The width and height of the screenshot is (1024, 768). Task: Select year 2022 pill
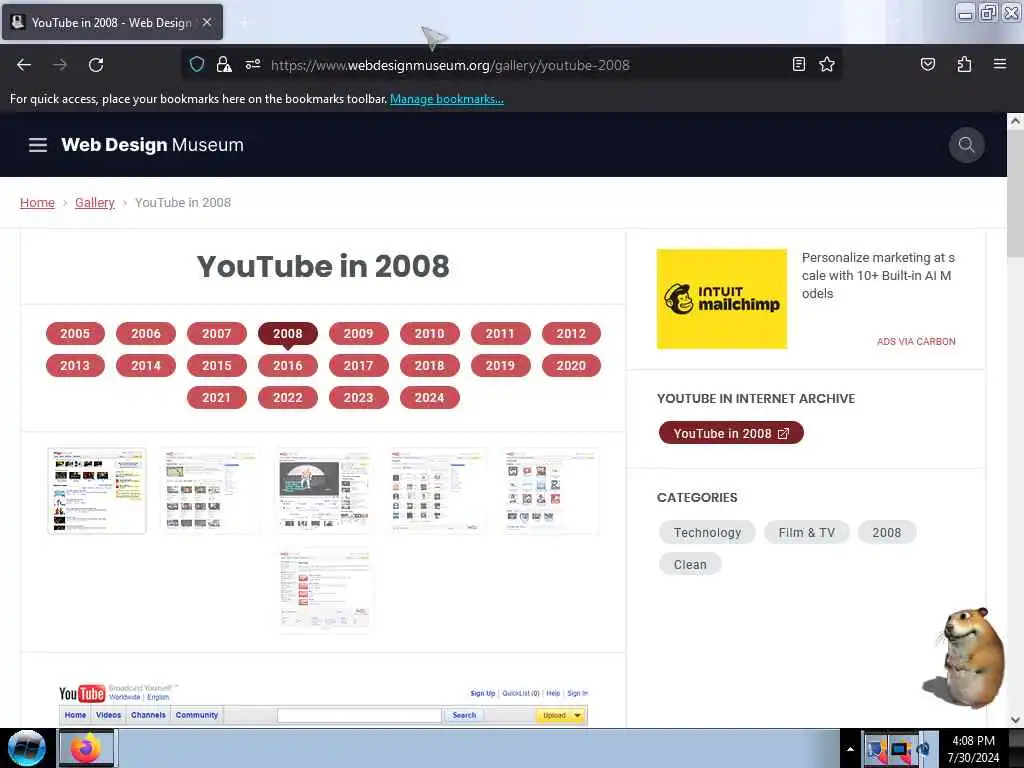pyautogui.click(x=288, y=398)
